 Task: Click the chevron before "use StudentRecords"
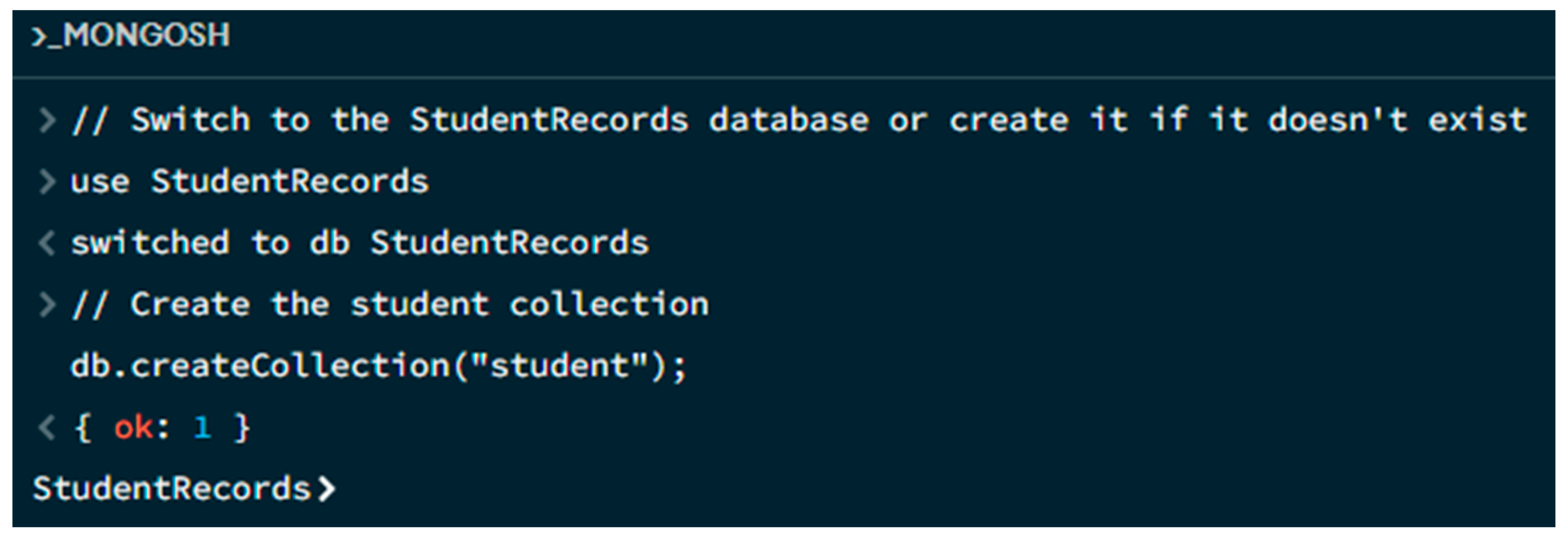[x=47, y=182]
